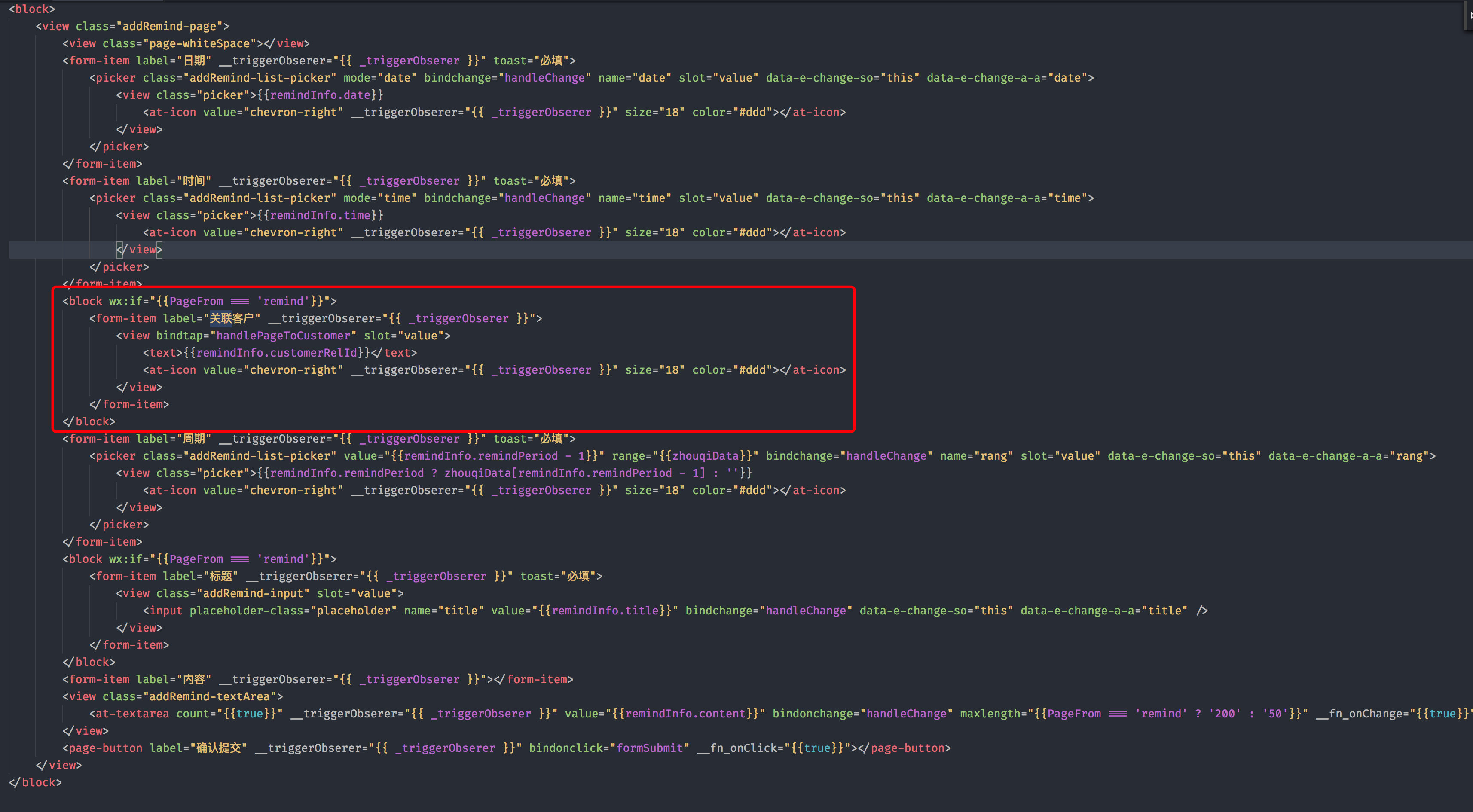Click the remindInfo.date binding
1473x812 pixels.
[x=320, y=95]
